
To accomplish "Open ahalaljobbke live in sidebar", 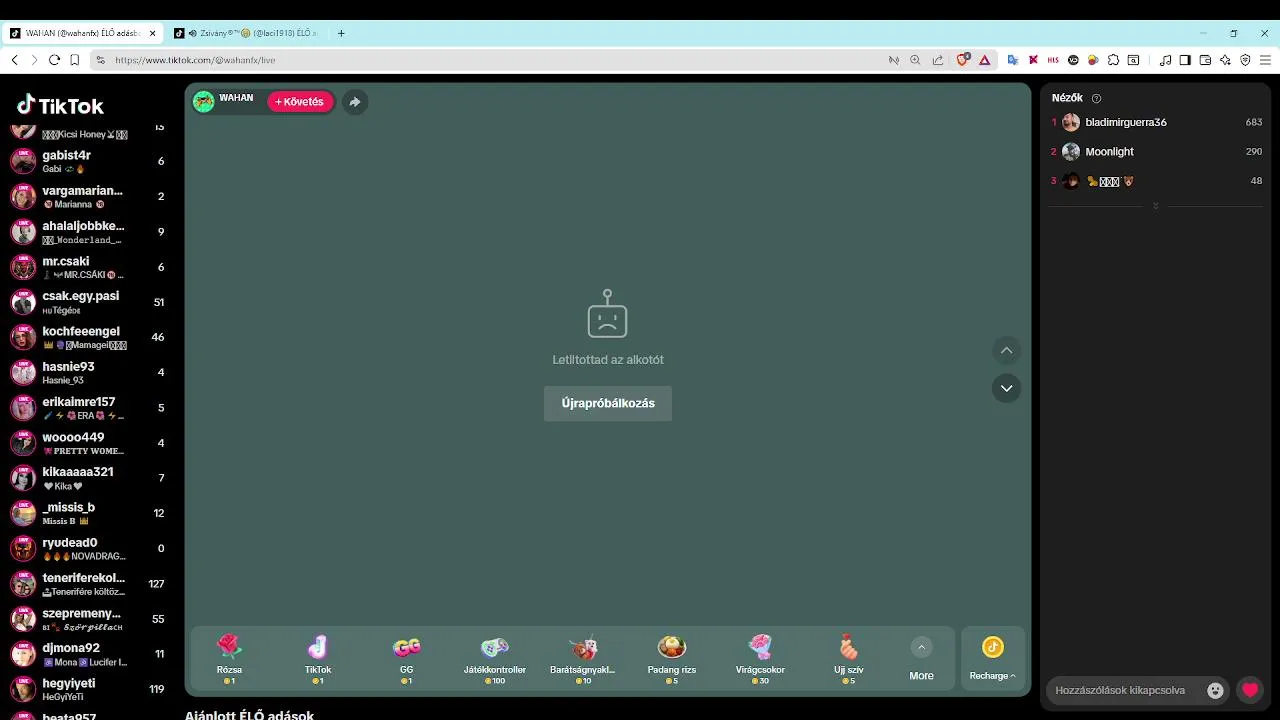I will click(x=88, y=232).
